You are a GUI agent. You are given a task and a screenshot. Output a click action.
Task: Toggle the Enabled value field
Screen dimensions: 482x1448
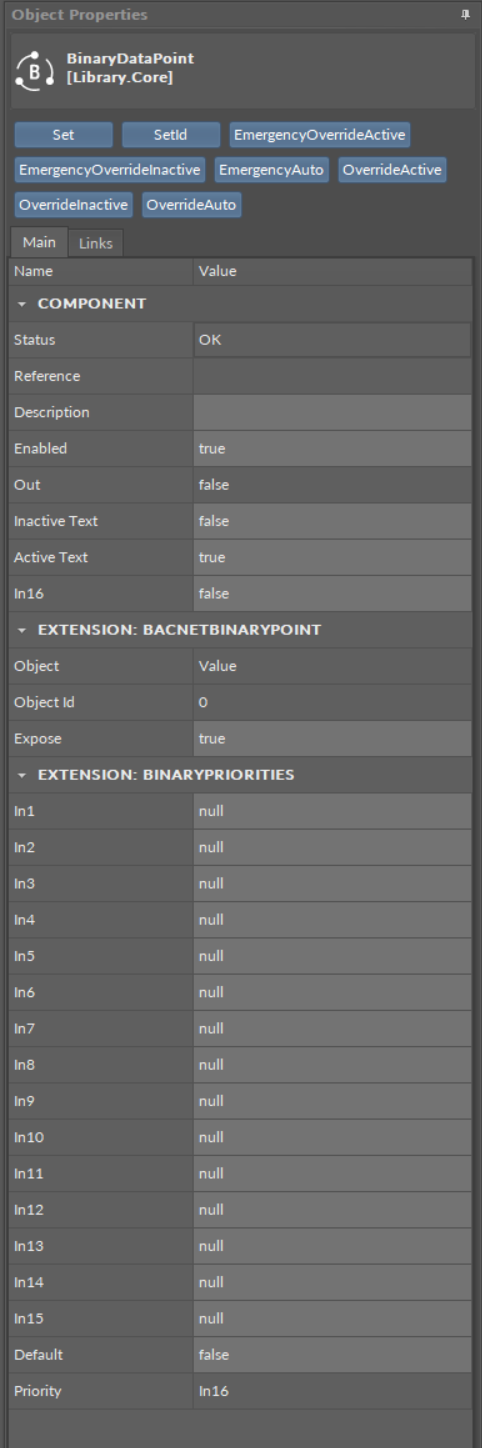point(332,449)
